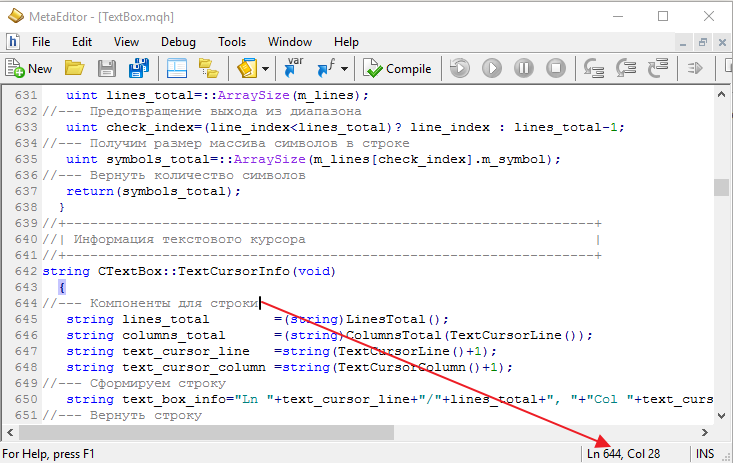Viewport: 733px width, 463px height.
Task: Click on 'CTextBox::TextCursorInfo' function name
Action: 194,271
